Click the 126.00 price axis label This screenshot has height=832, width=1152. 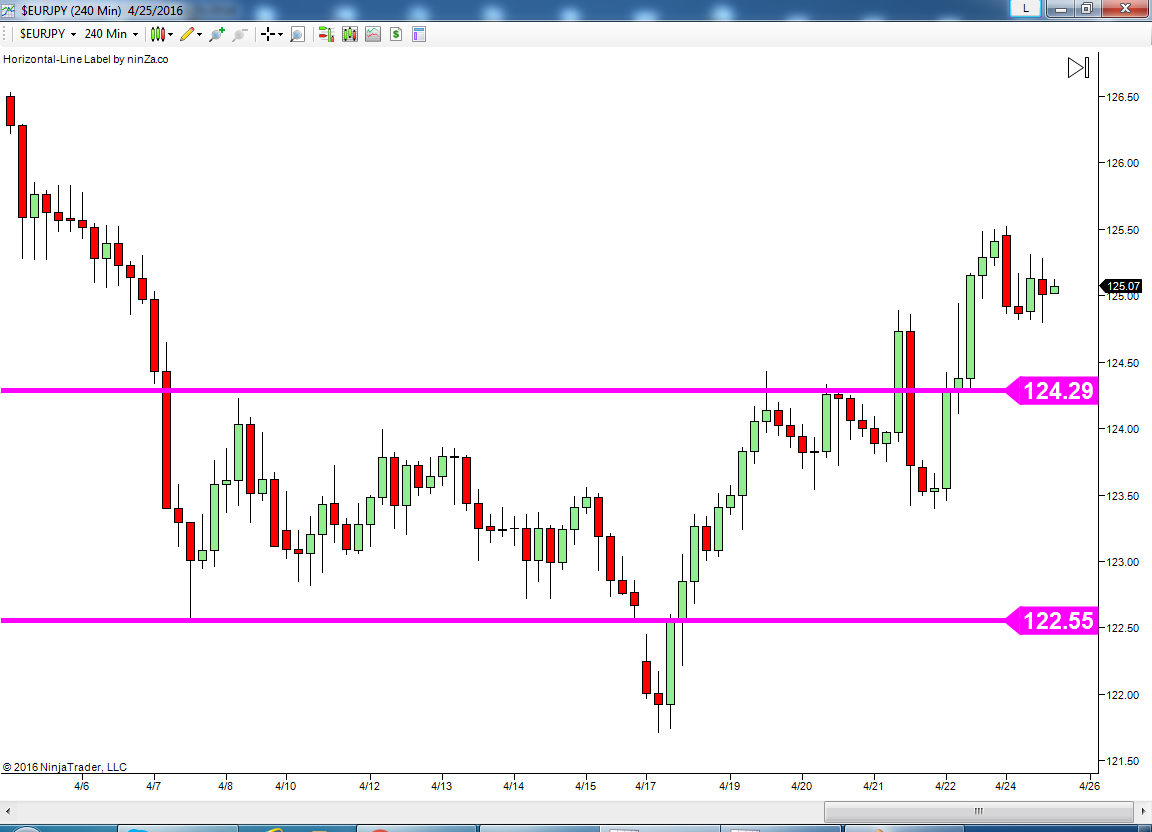tap(1123, 163)
